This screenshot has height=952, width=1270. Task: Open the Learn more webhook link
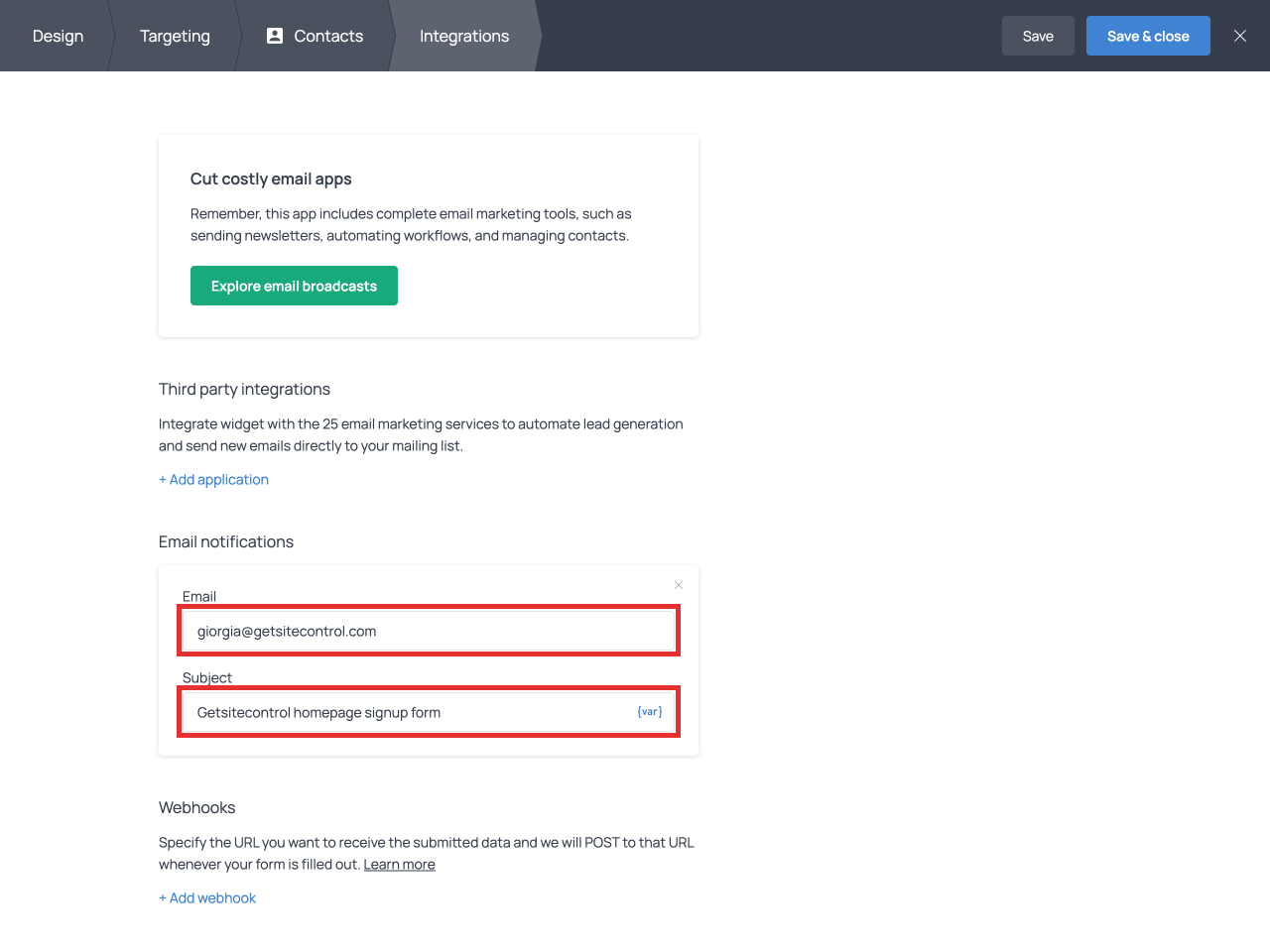(399, 865)
